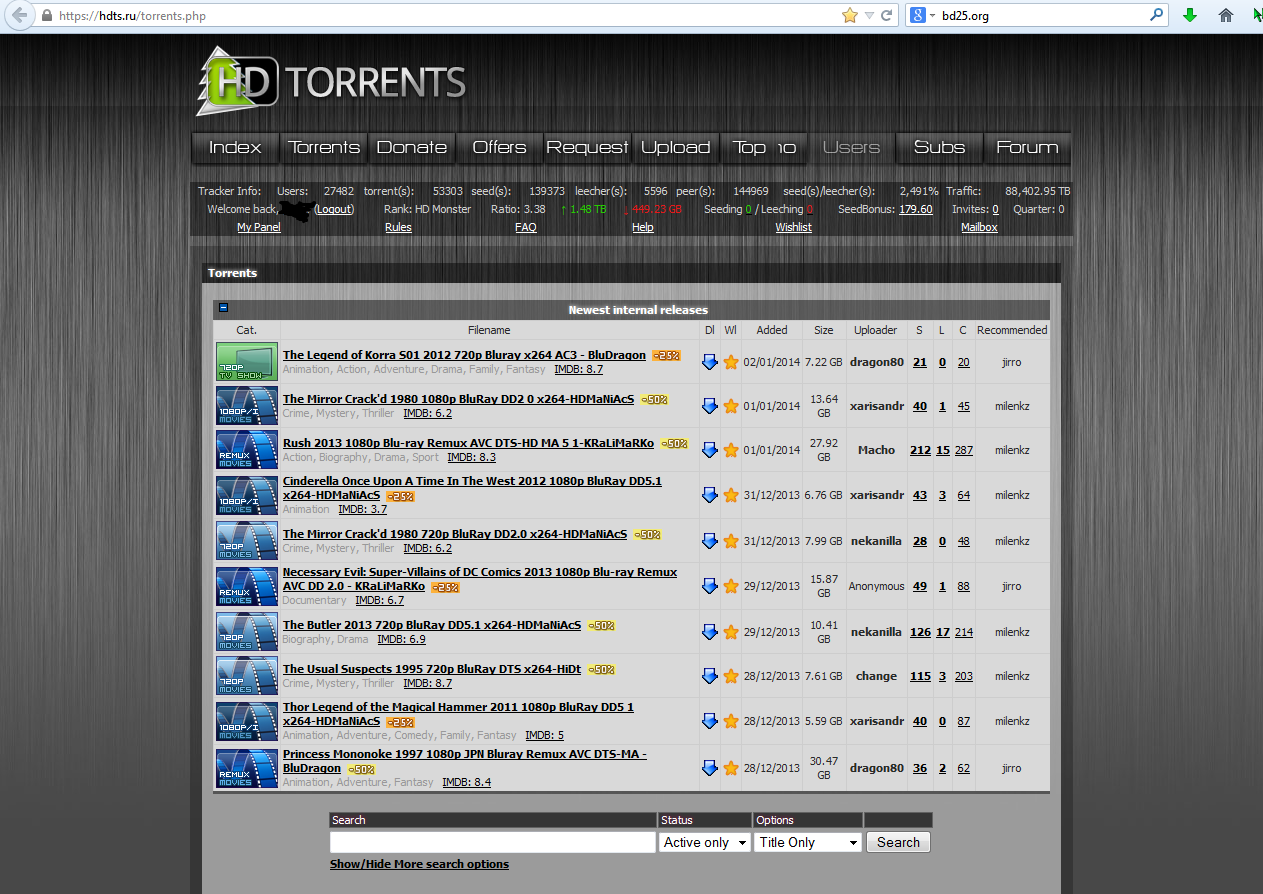Open the Request menu item
The height and width of the screenshot is (894, 1263).
click(x=588, y=147)
